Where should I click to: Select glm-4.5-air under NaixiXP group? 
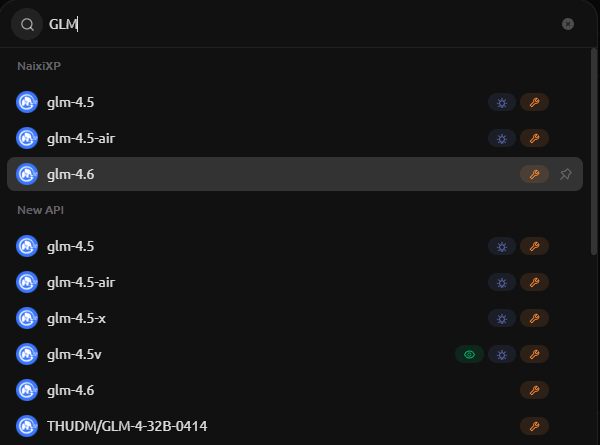pyautogui.click(x=80, y=138)
